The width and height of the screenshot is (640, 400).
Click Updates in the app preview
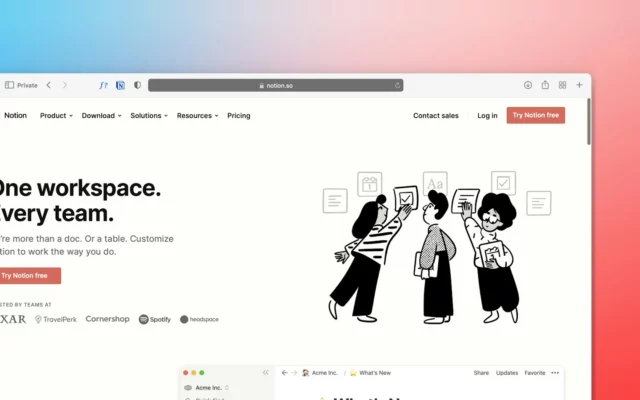point(507,373)
